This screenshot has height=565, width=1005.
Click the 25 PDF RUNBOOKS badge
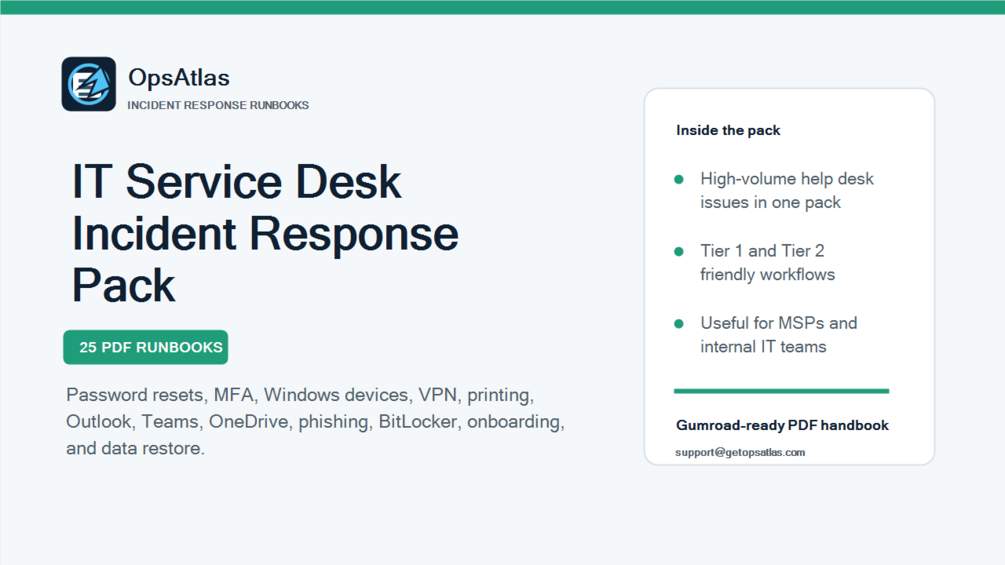point(145,347)
